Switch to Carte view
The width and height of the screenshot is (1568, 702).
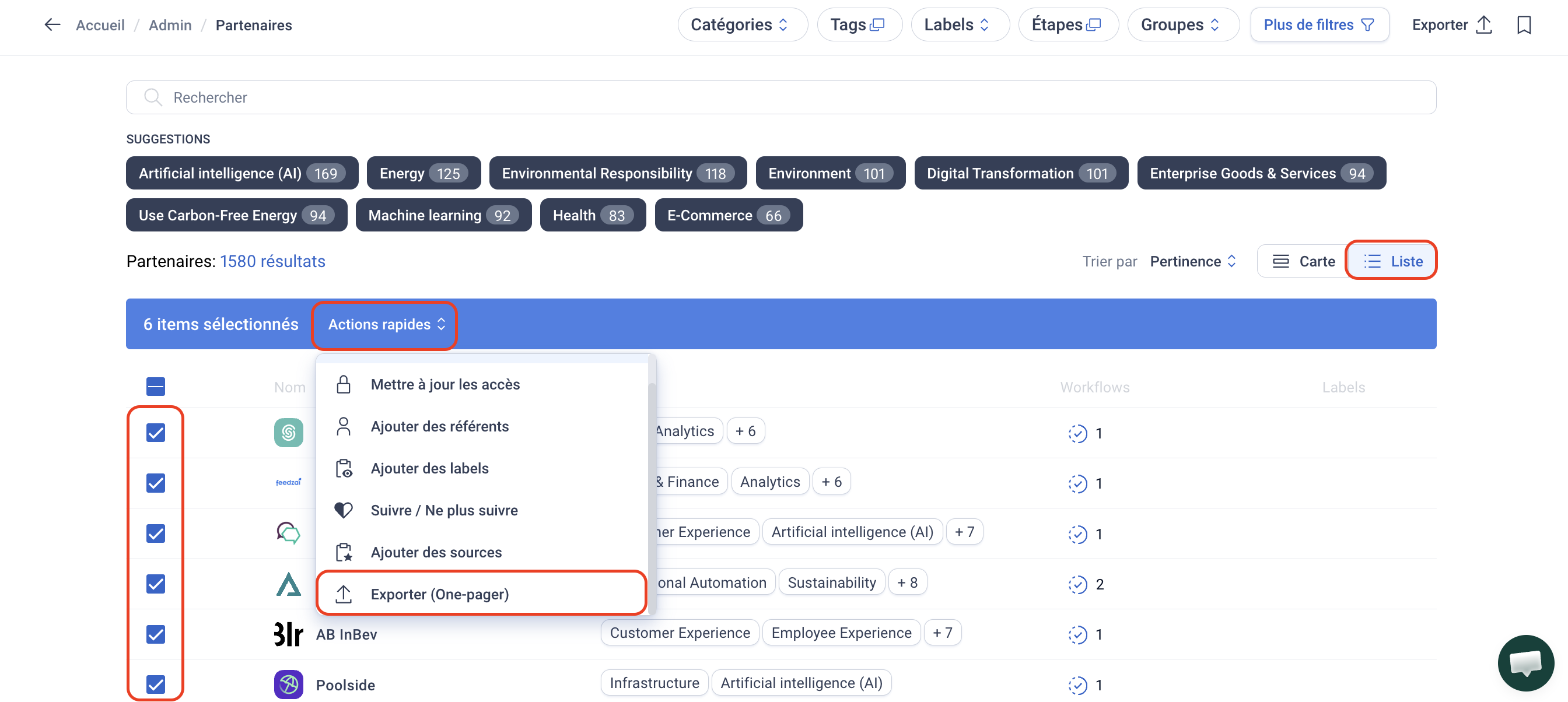tap(1303, 262)
